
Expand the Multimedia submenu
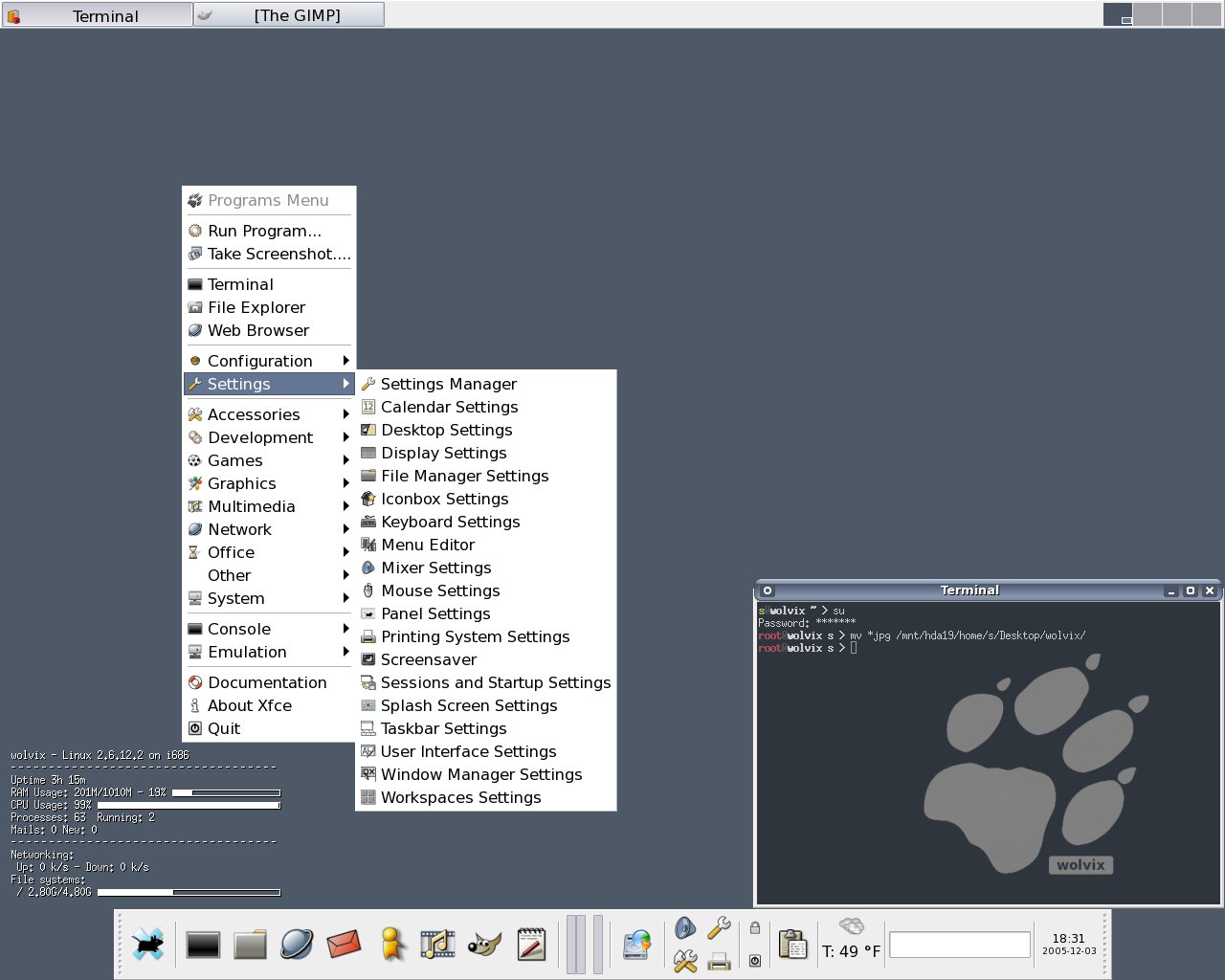click(269, 506)
